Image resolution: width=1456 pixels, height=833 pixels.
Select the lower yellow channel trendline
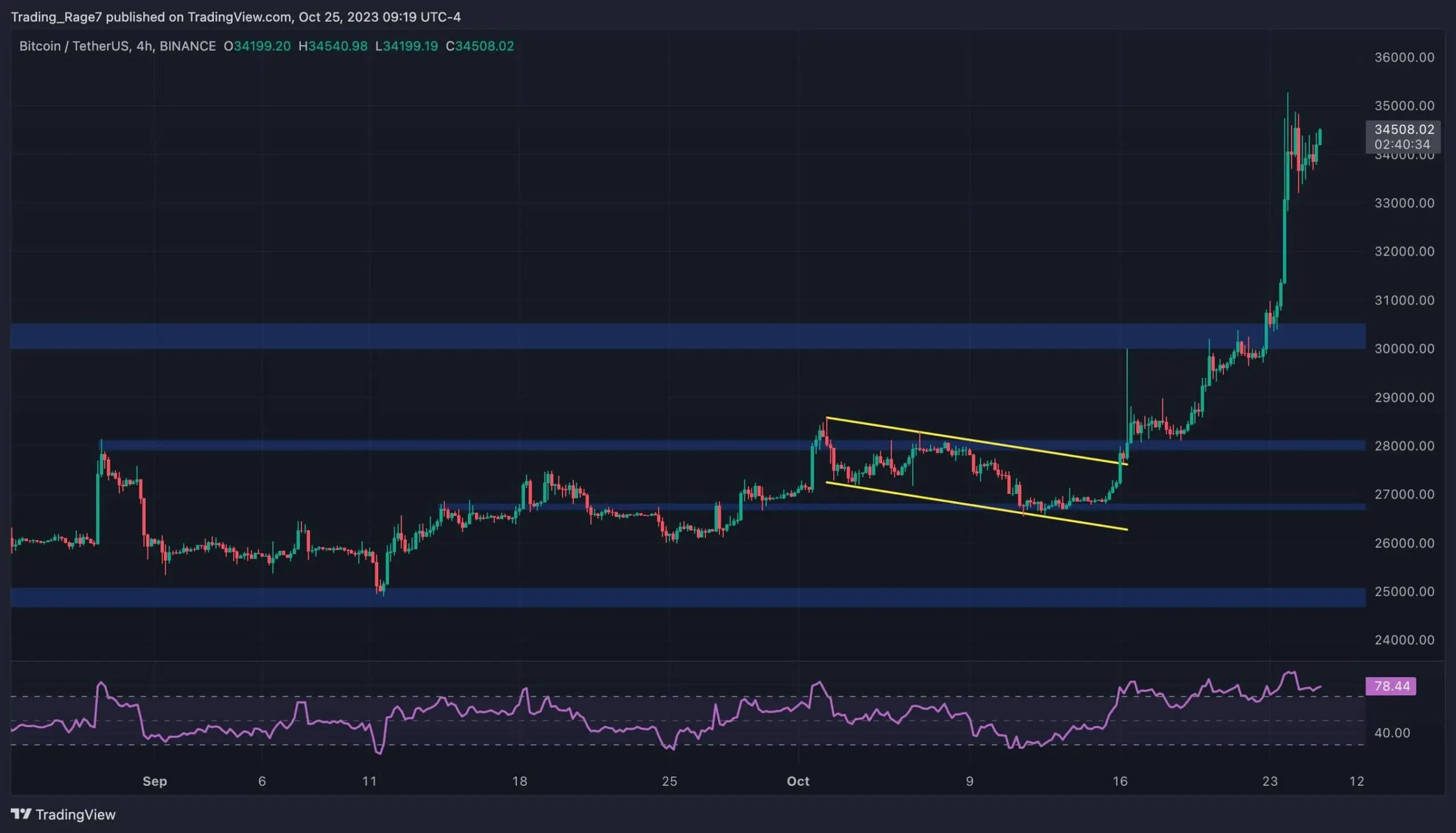(977, 506)
